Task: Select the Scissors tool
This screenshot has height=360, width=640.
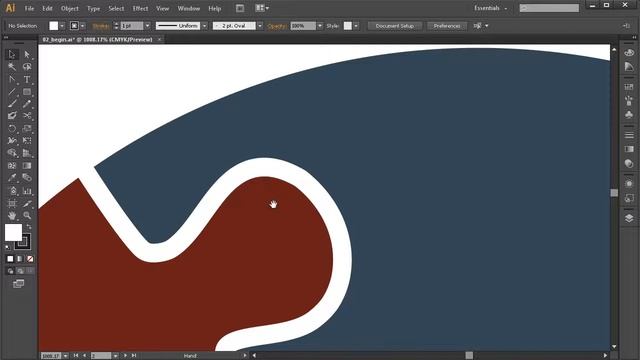Action: [x=27, y=116]
